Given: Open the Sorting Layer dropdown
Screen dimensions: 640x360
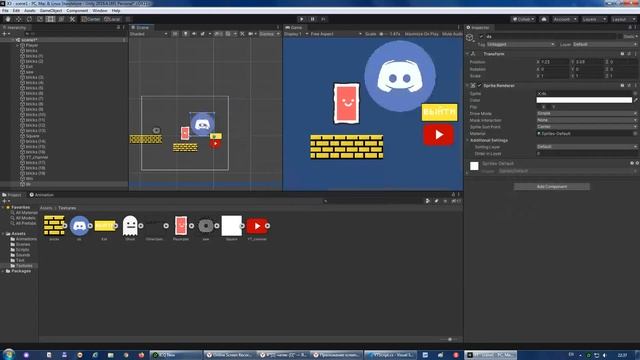Looking at the screenshot, I should [x=587, y=147].
